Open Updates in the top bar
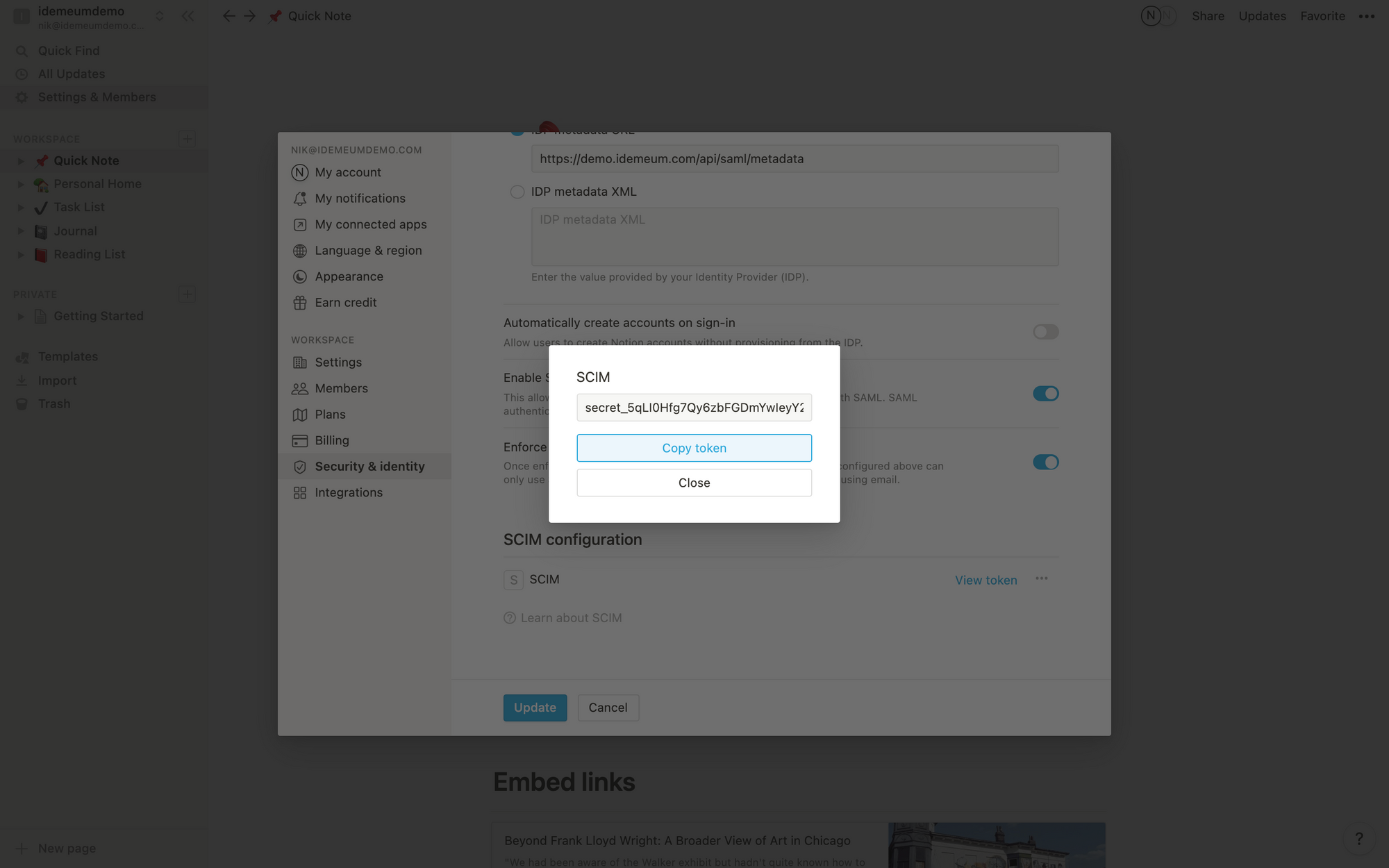 coord(1262,16)
